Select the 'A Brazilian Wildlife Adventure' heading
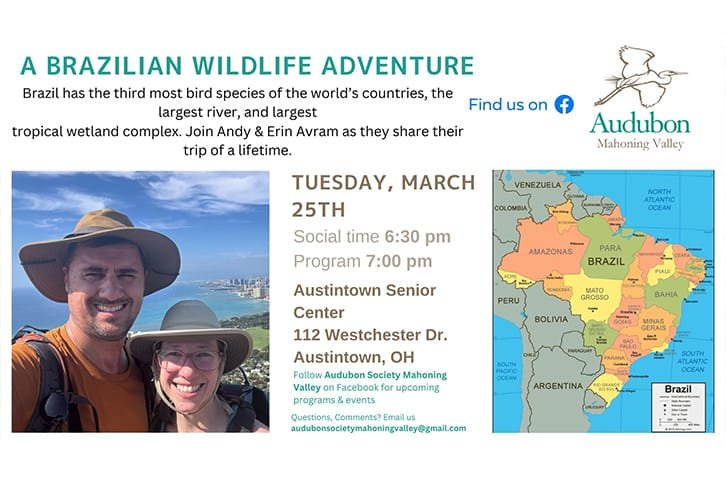Screen dimensions: 726x484 point(247,65)
